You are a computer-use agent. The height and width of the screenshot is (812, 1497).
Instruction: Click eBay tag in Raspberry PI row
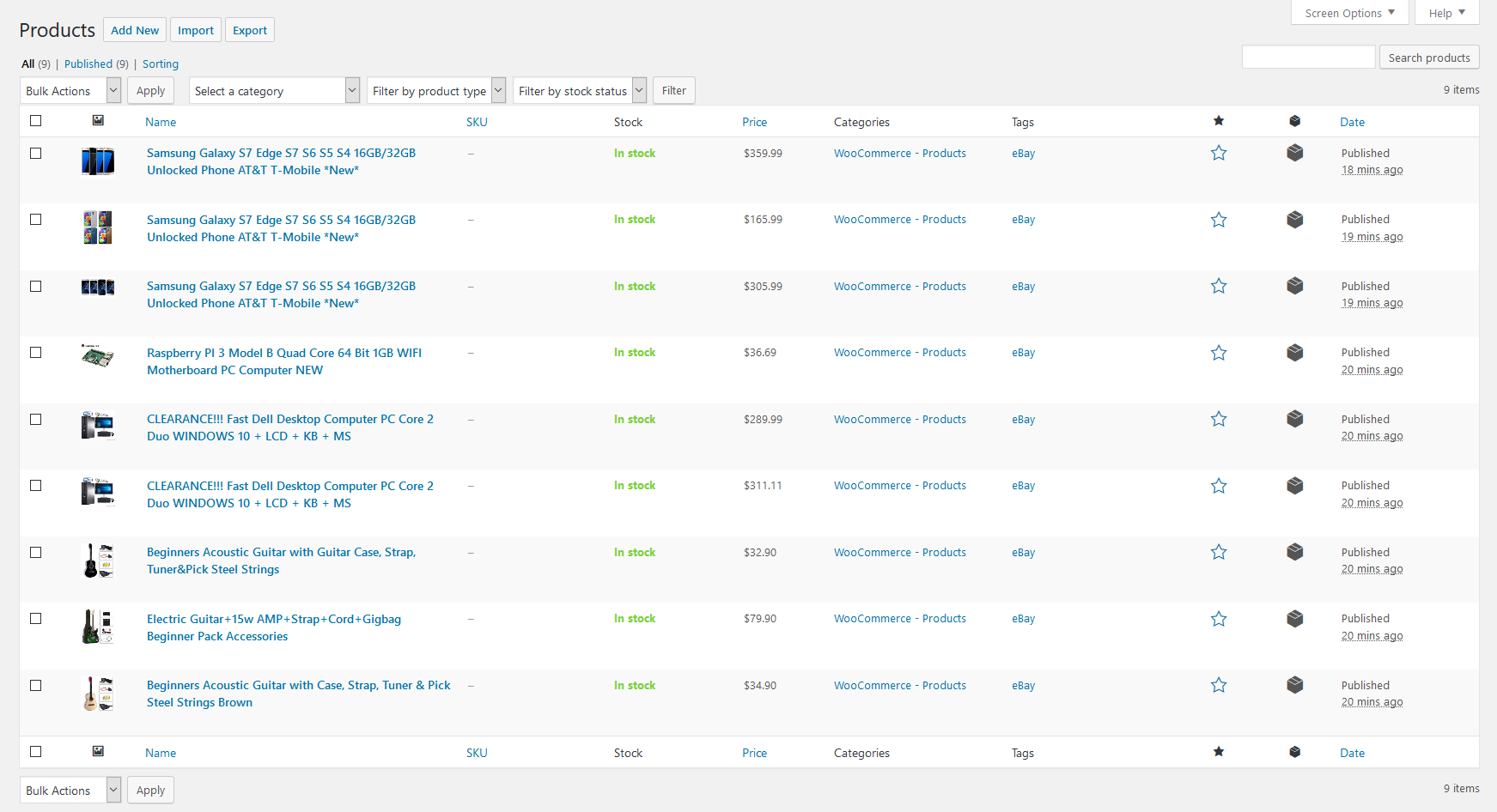[x=1023, y=353]
